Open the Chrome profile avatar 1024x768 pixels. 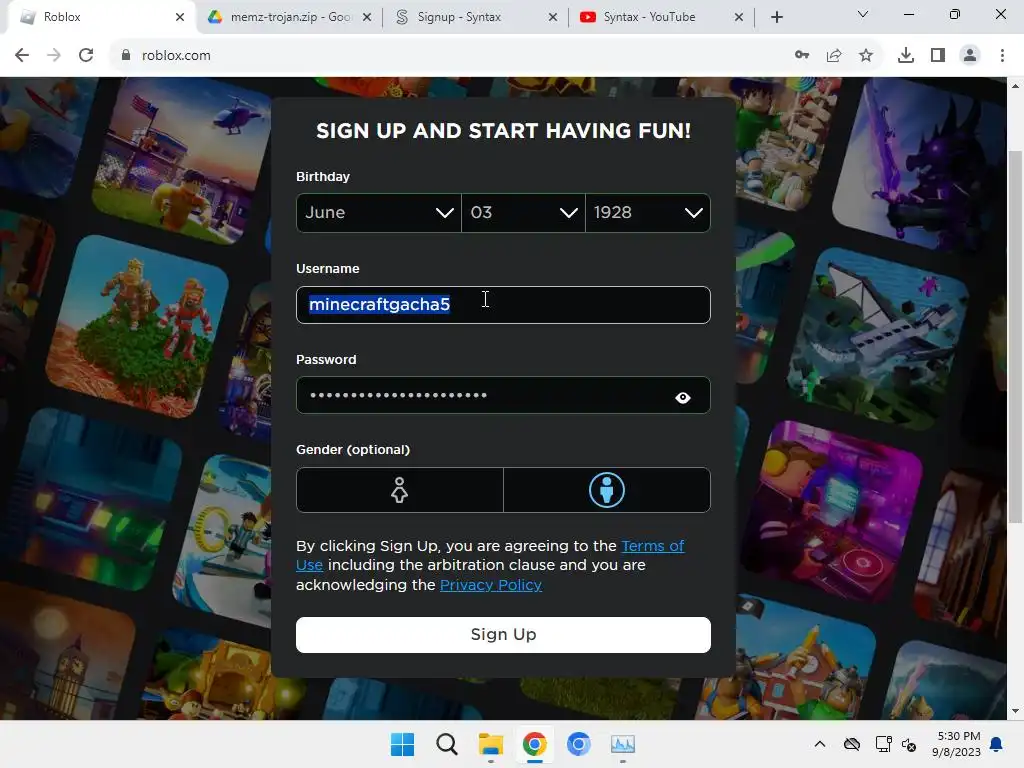[970, 56]
